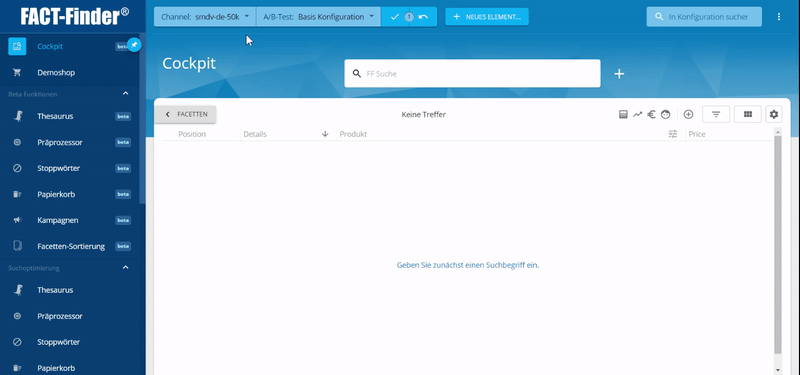Viewport: 800px width, 375px height.
Task: Click the undo arrow in top bar
Action: [x=423, y=17]
